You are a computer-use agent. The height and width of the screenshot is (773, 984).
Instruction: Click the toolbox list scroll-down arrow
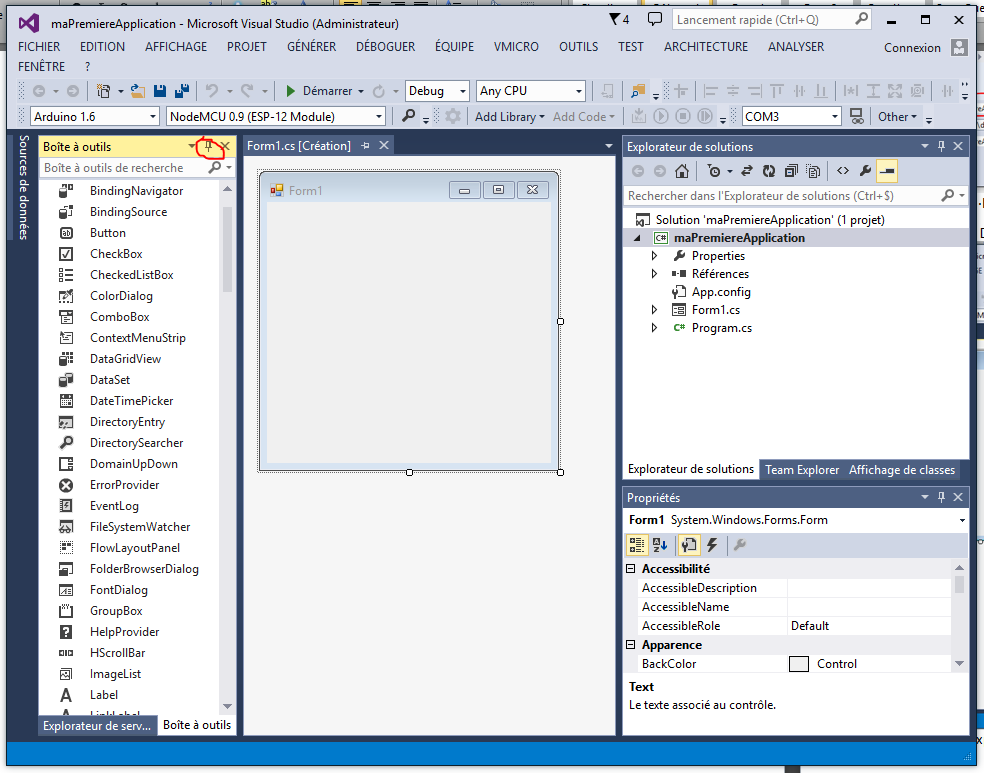click(x=227, y=706)
